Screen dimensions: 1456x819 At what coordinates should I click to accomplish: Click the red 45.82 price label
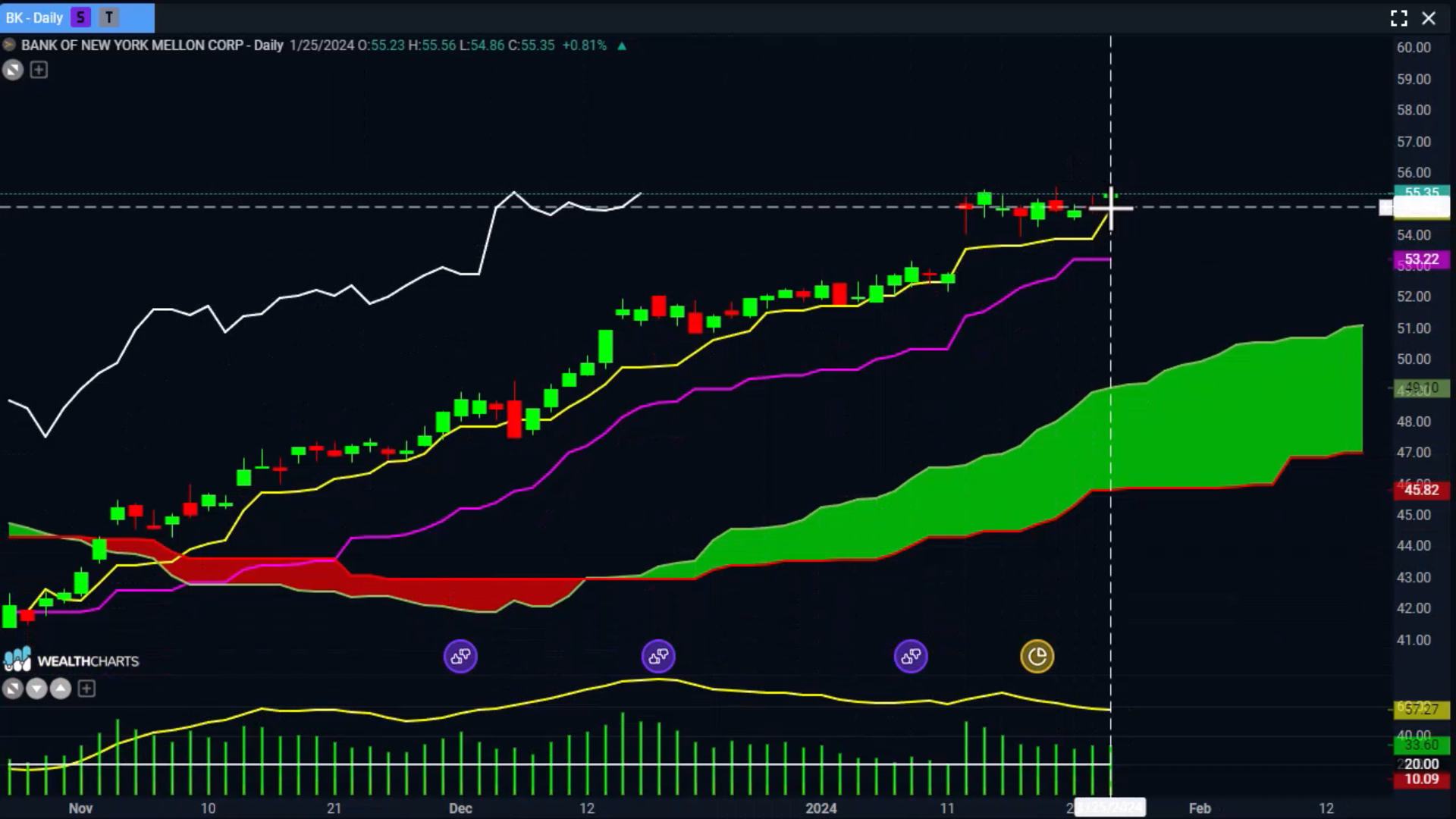(1422, 490)
